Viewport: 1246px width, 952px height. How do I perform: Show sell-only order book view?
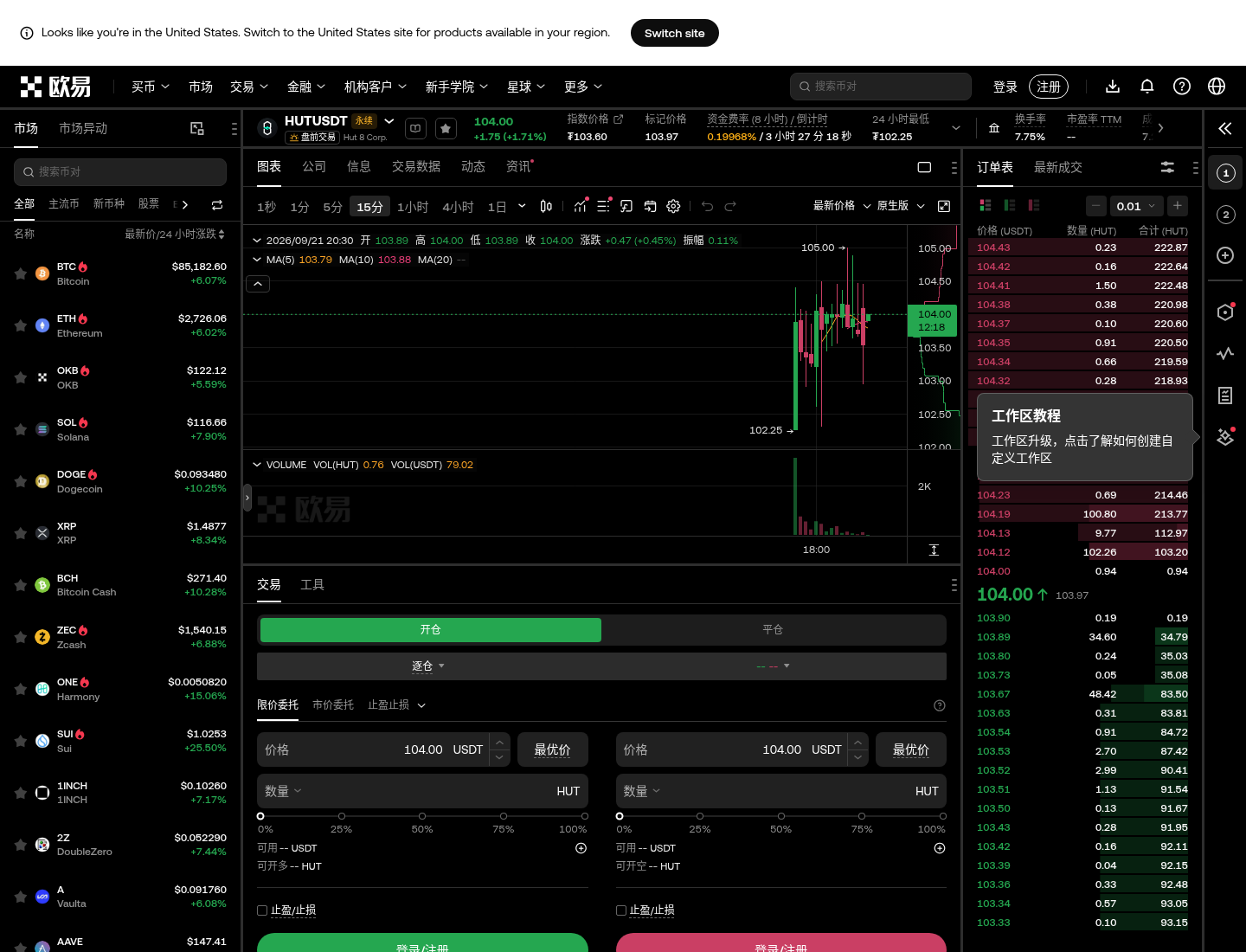click(1033, 205)
